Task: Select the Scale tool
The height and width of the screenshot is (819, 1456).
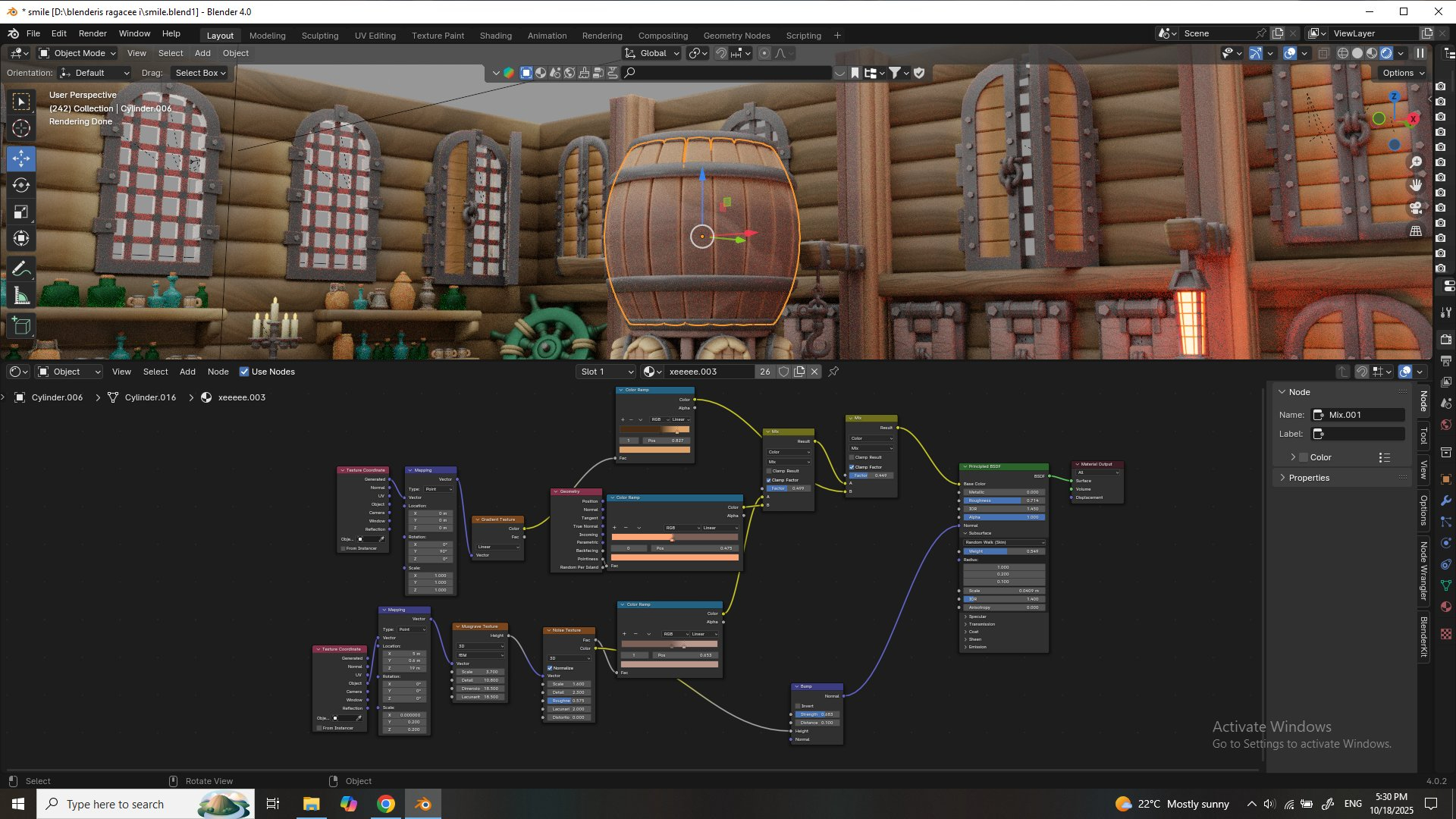Action: [21, 212]
